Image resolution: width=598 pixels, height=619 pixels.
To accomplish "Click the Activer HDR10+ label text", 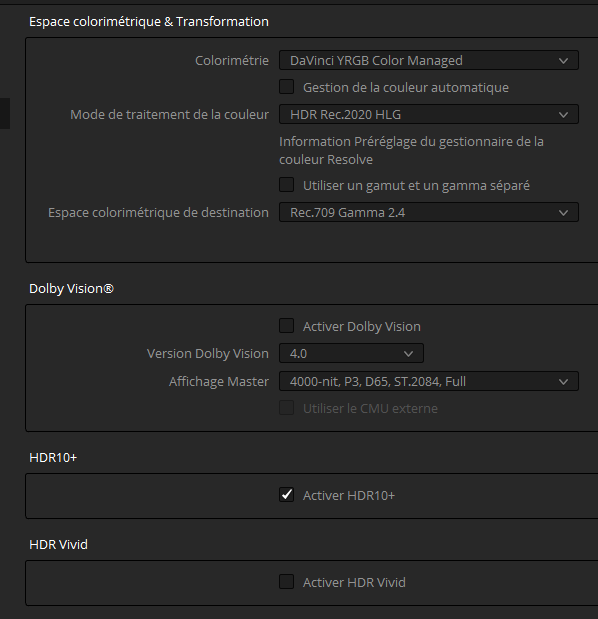I will click(x=349, y=495).
